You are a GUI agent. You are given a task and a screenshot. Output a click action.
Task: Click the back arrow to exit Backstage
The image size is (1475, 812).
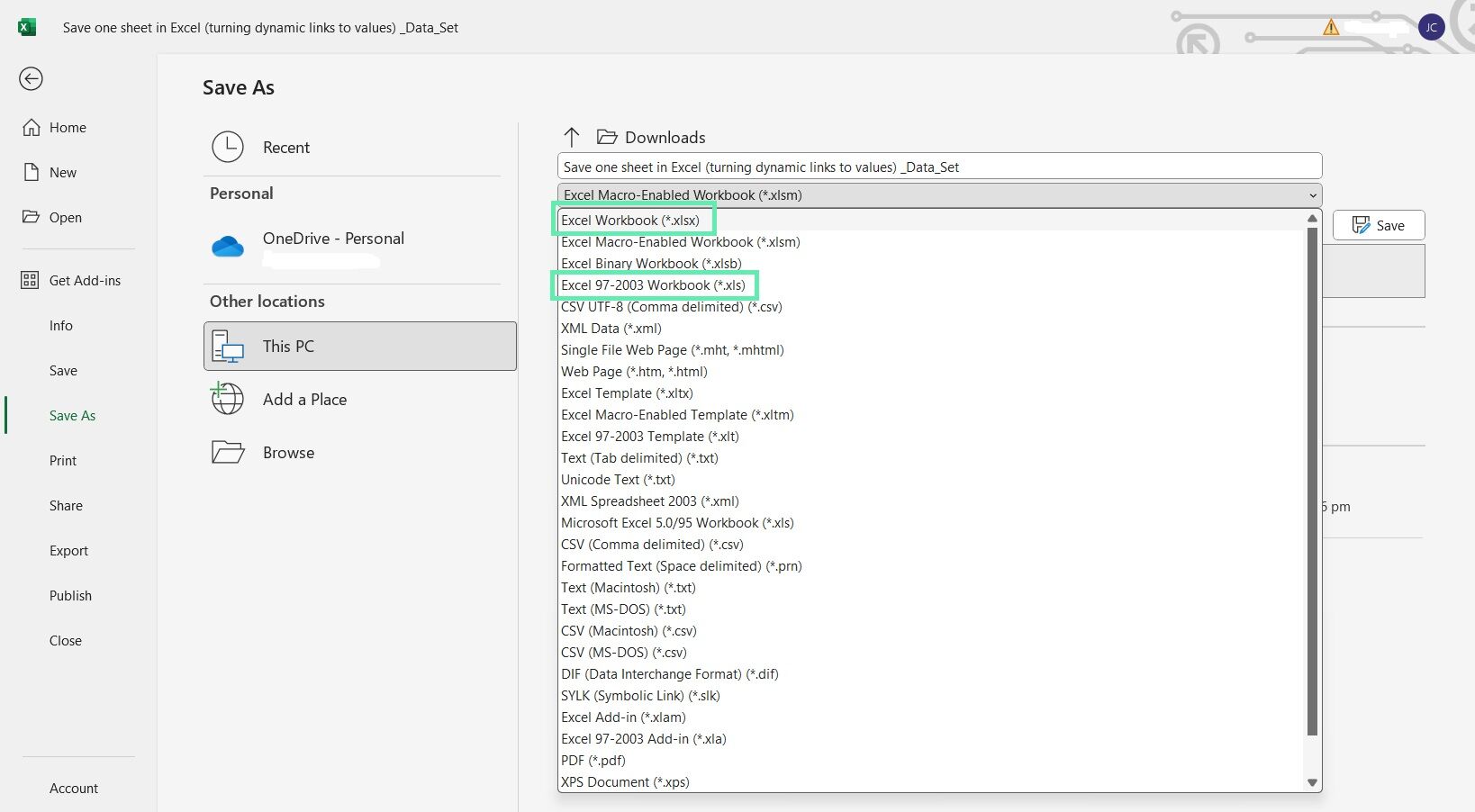31,79
